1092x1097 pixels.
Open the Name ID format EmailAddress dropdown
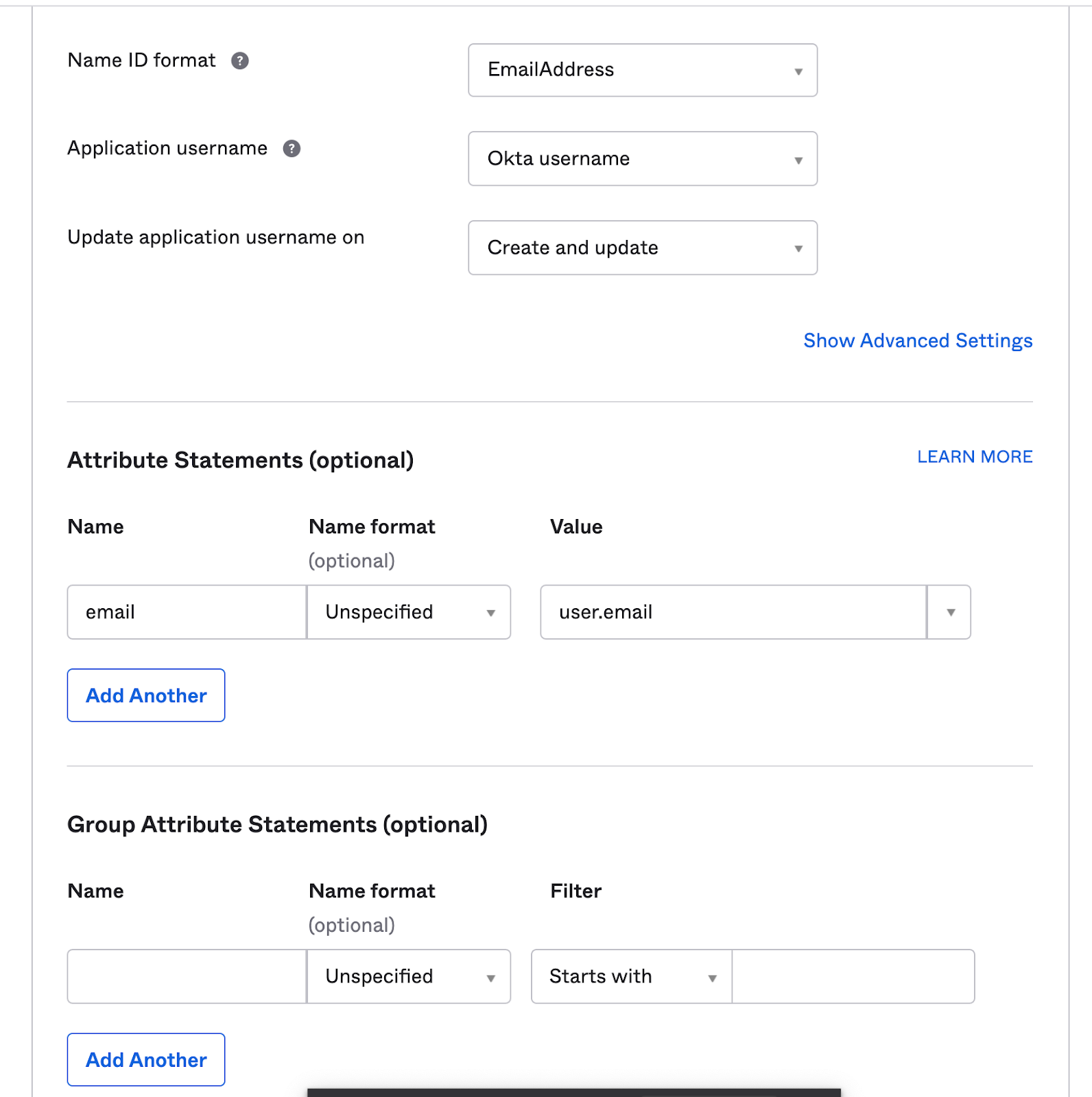[642, 70]
